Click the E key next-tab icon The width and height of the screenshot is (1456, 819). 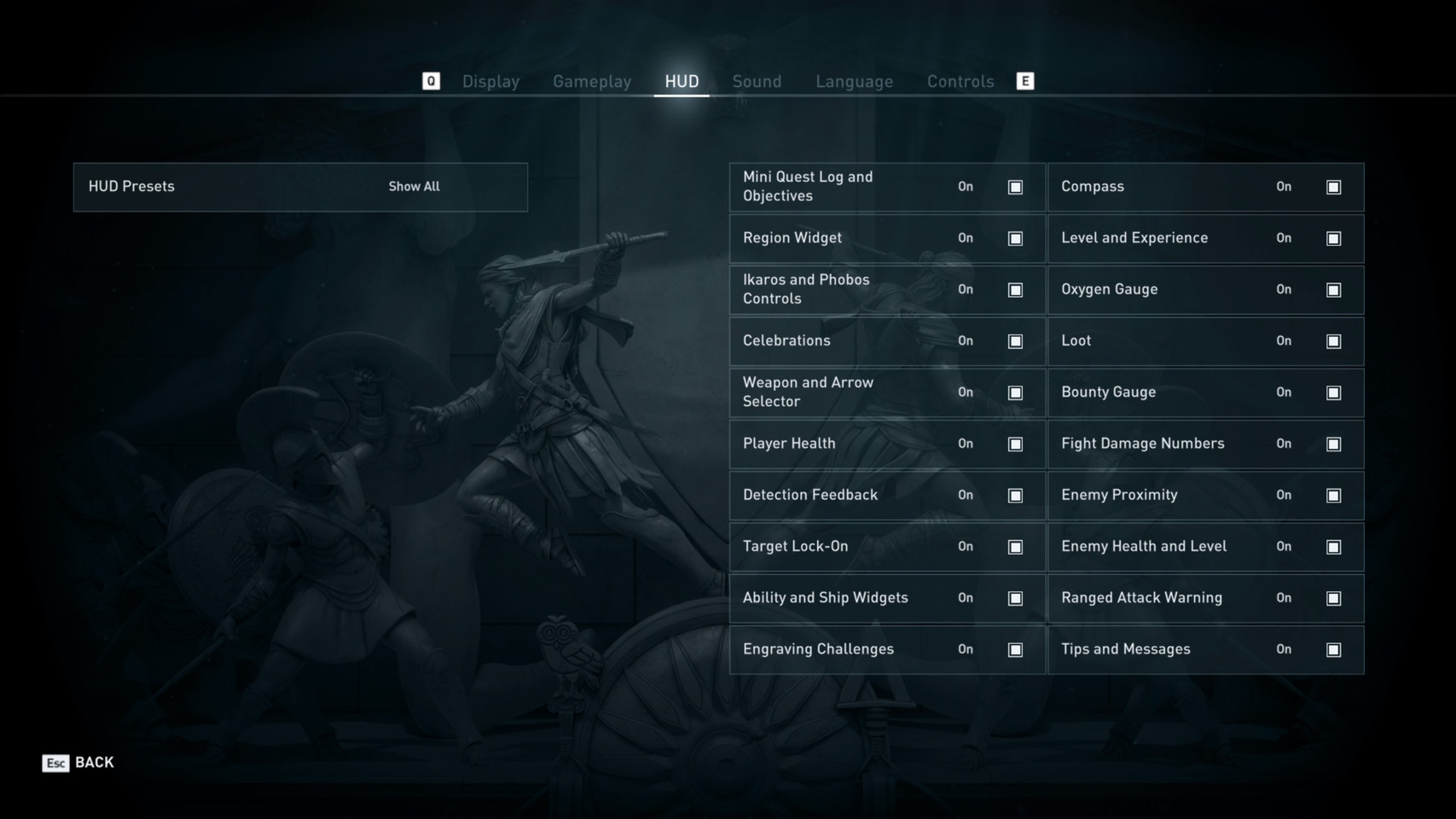tap(1025, 81)
